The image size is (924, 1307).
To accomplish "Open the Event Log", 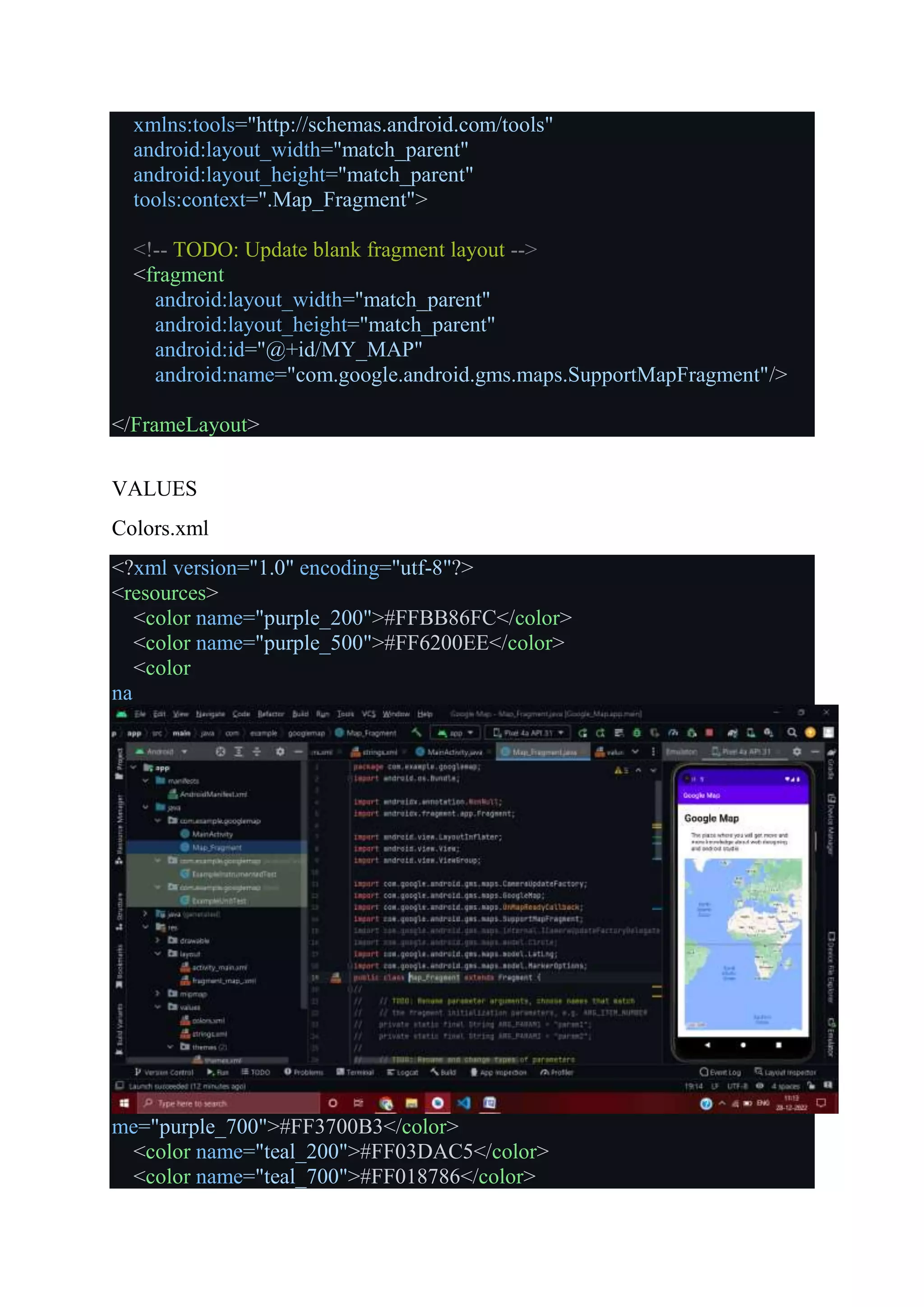I will tap(721, 1072).
